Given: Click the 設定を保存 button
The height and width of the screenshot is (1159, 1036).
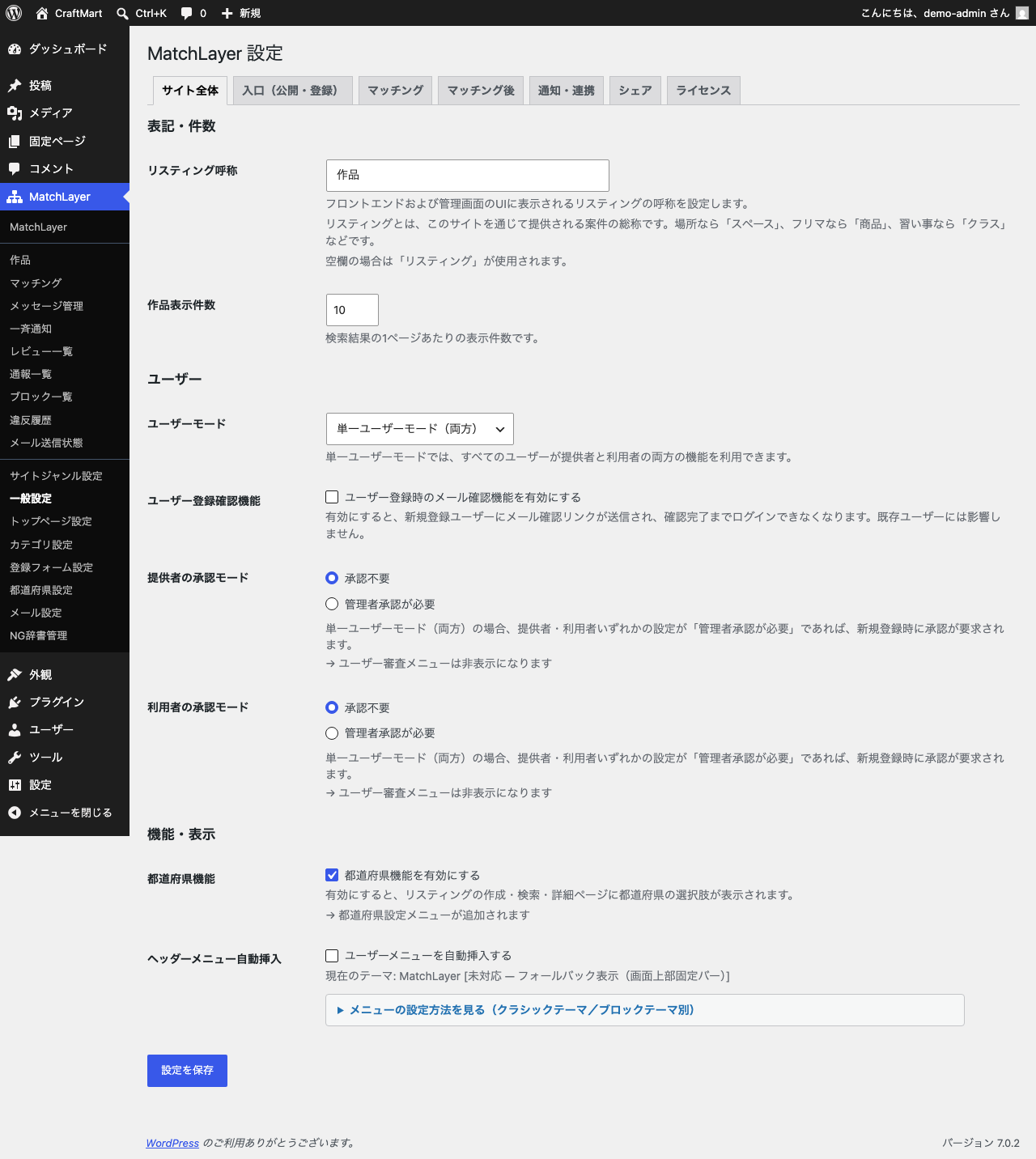Looking at the screenshot, I should point(187,1071).
